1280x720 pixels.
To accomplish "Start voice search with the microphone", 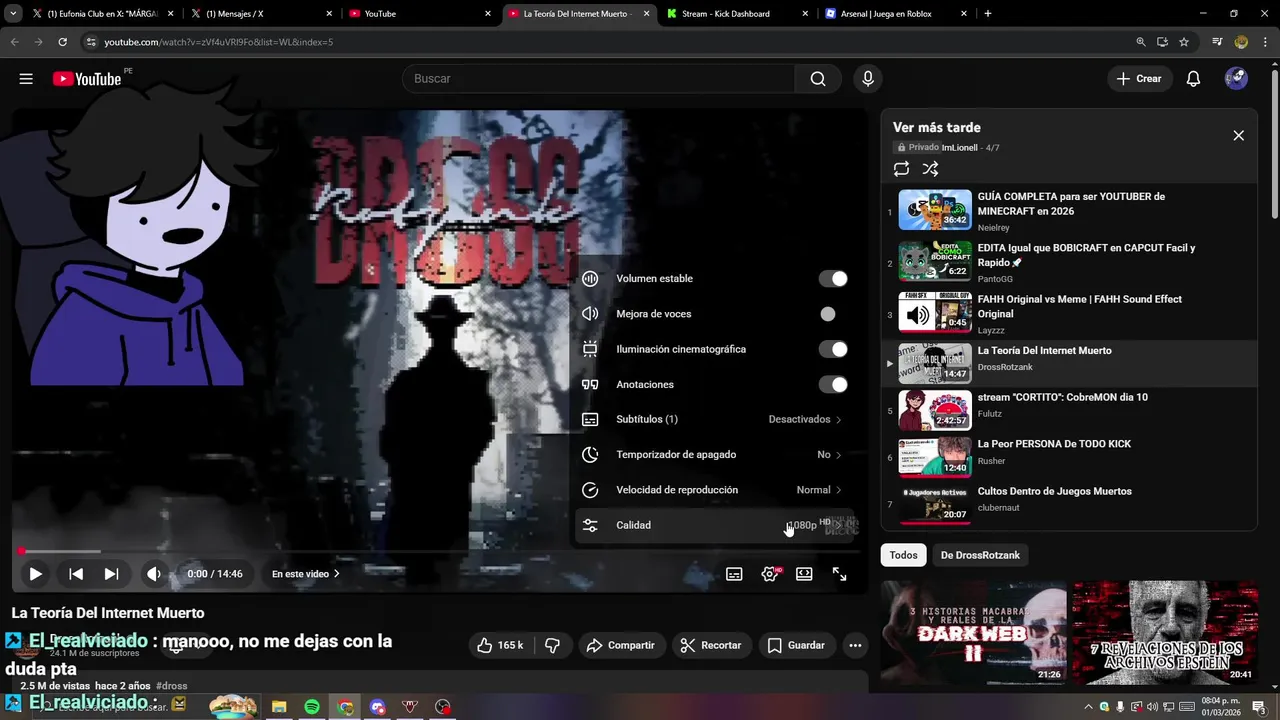I will coord(868,79).
